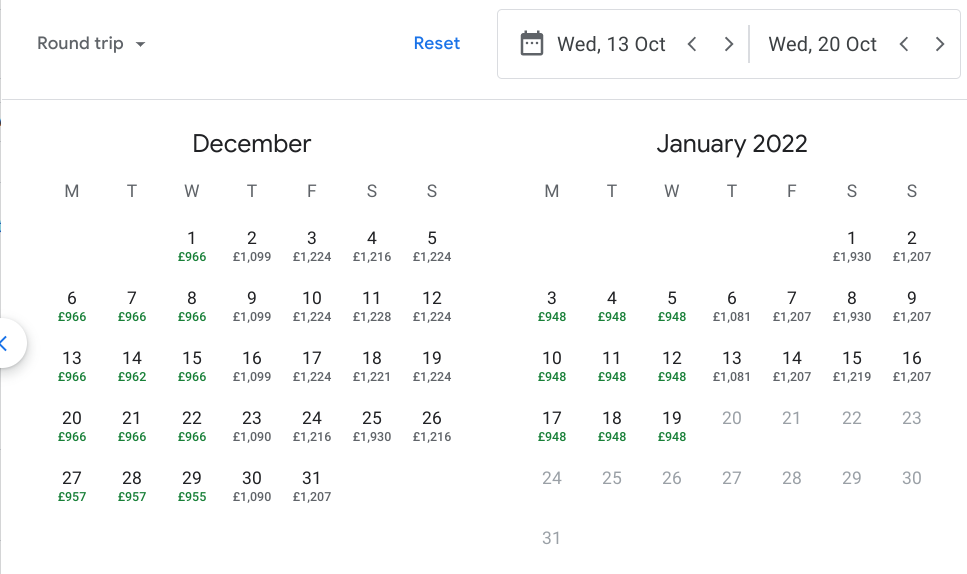The width and height of the screenshot is (967, 574).
Task: Click the calendar icon beside departure date
Action: 532,44
